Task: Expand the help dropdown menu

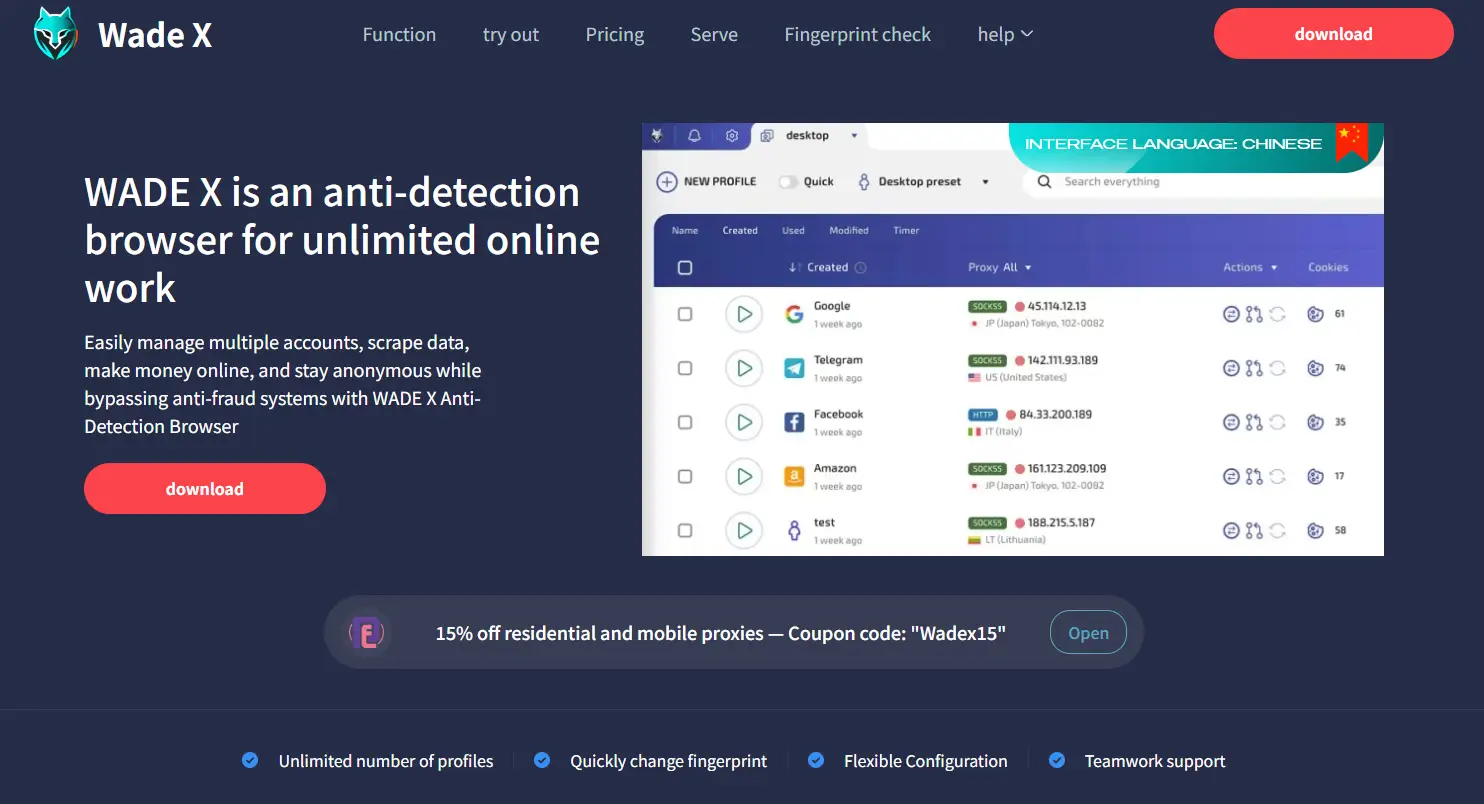Action: pyautogui.click(x=1005, y=35)
